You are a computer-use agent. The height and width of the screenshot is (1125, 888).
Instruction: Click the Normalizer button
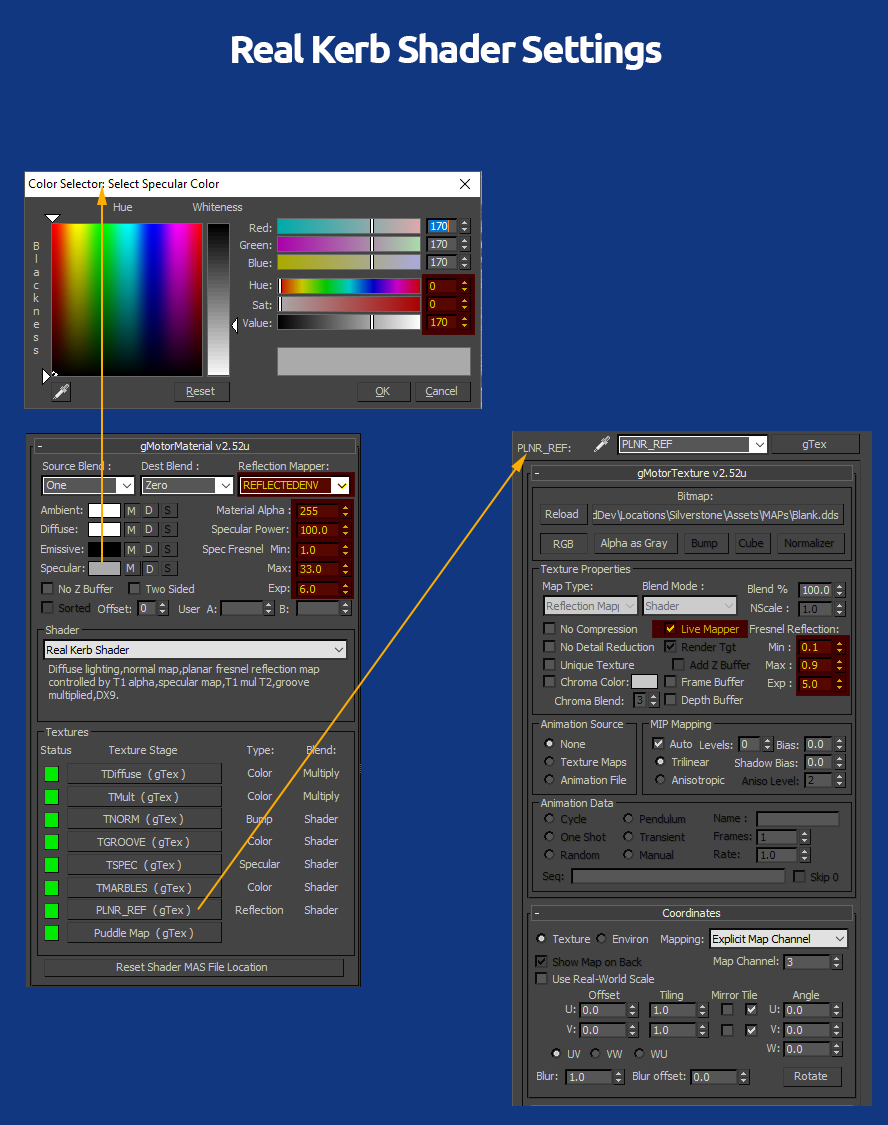tap(809, 544)
